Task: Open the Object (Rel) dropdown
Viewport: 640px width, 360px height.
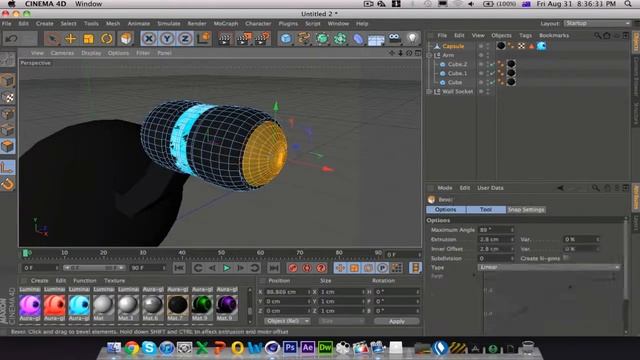Action: click(287, 321)
